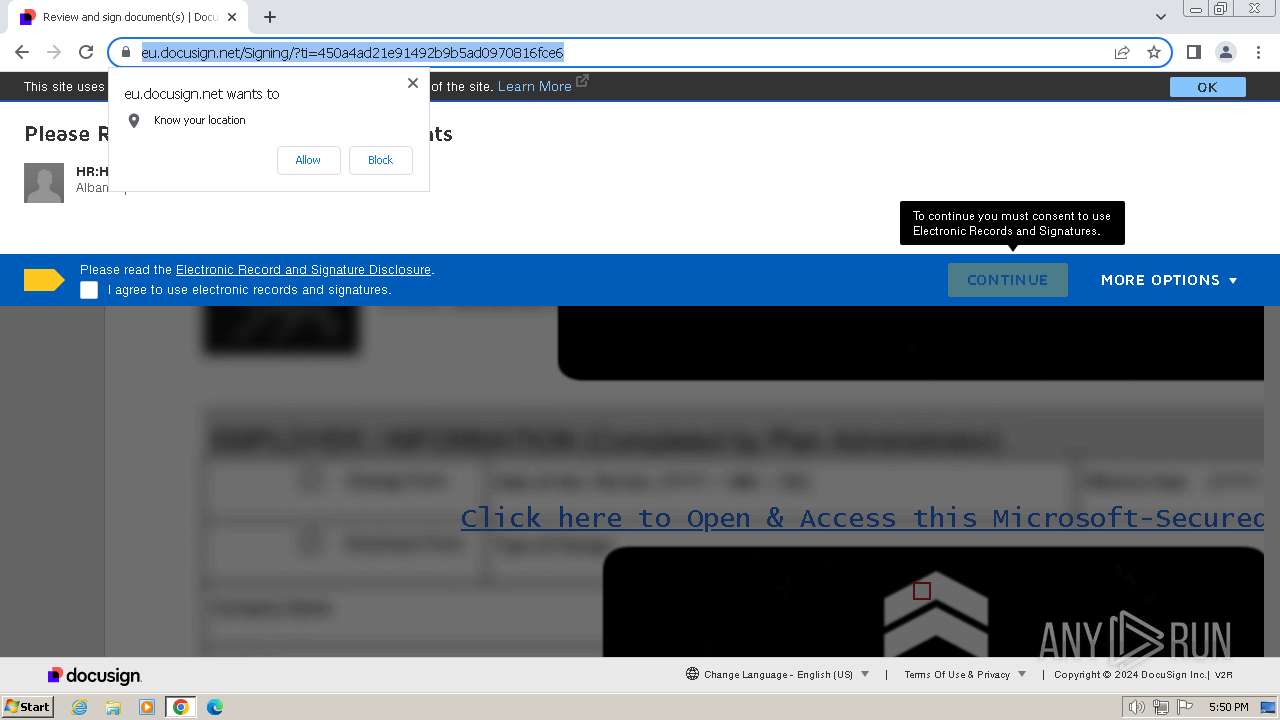Toggle the browser side panel icon
The image size is (1280, 720).
1193,52
